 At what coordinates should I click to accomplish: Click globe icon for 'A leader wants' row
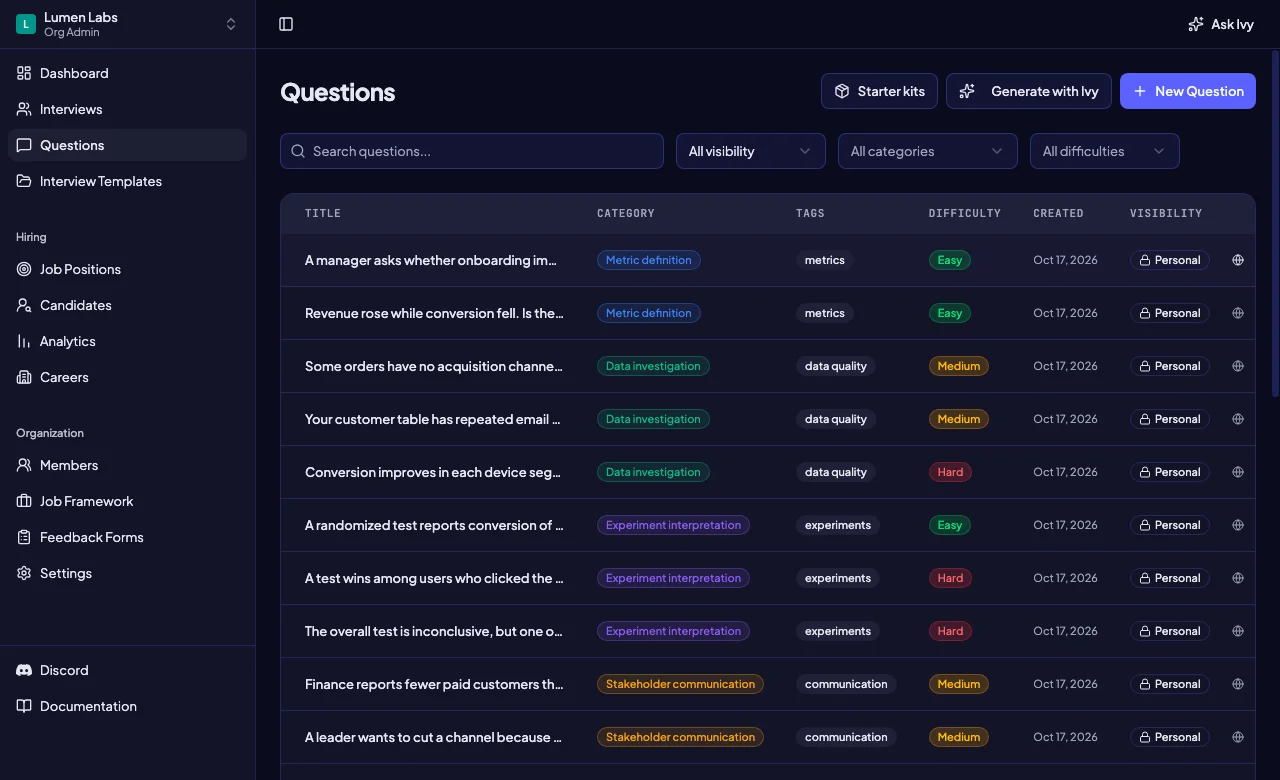click(1238, 737)
